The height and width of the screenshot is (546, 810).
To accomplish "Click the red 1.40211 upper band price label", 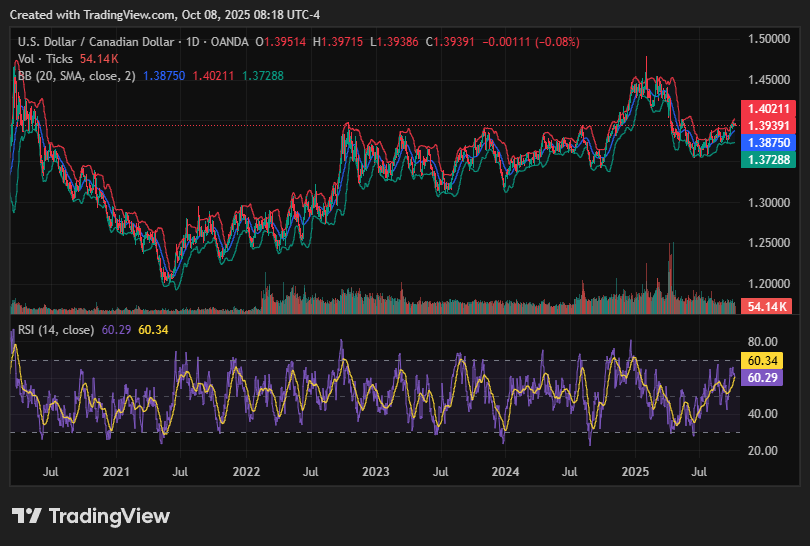I will 766,109.
